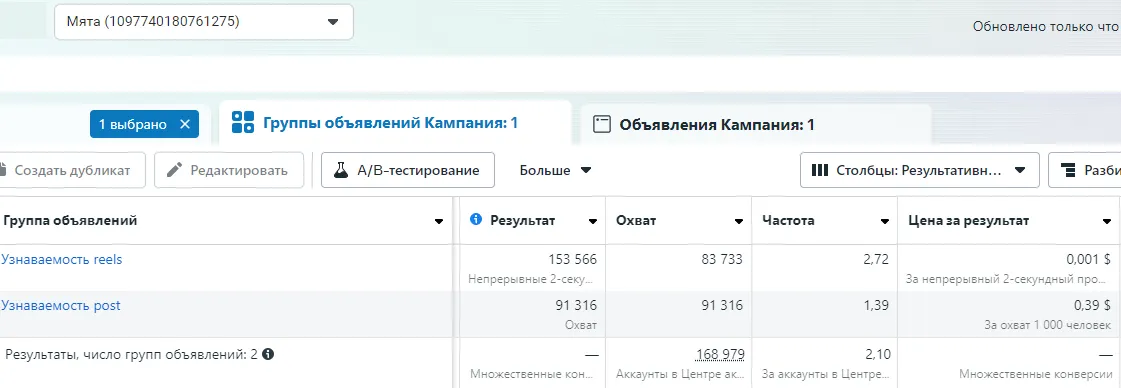Click the breakdown icon in Разбивка button
1121x388 pixels.
pos(1069,171)
